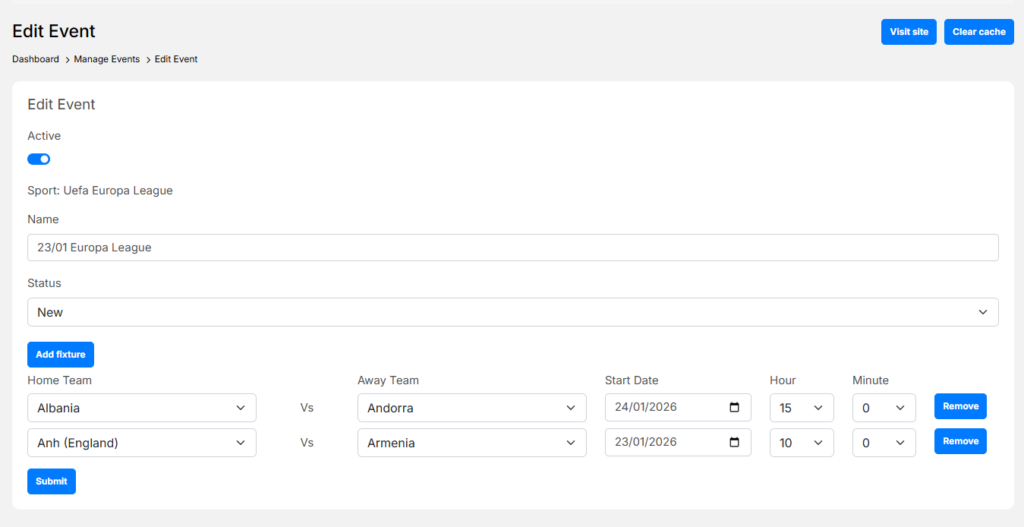Expand the Status dropdown showing New
The width and height of the screenshot is (1024, 527).
[x=512, y=312]
